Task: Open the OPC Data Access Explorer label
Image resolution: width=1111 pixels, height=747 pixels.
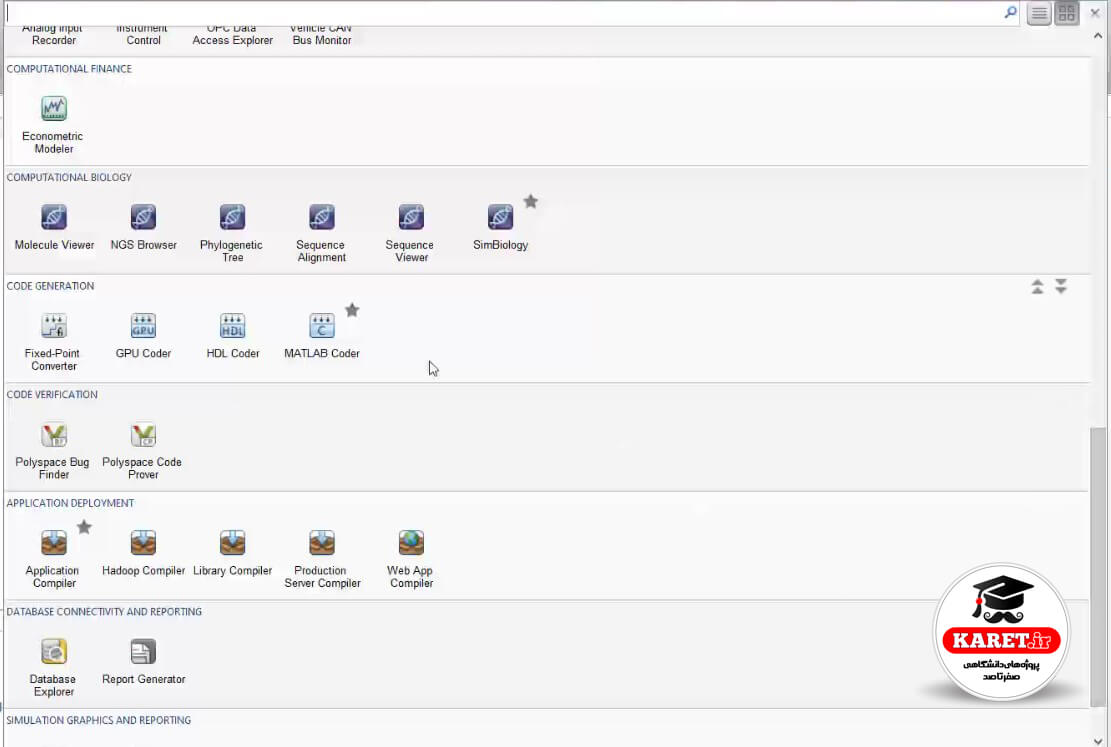Action: click(x=232, y=35)
